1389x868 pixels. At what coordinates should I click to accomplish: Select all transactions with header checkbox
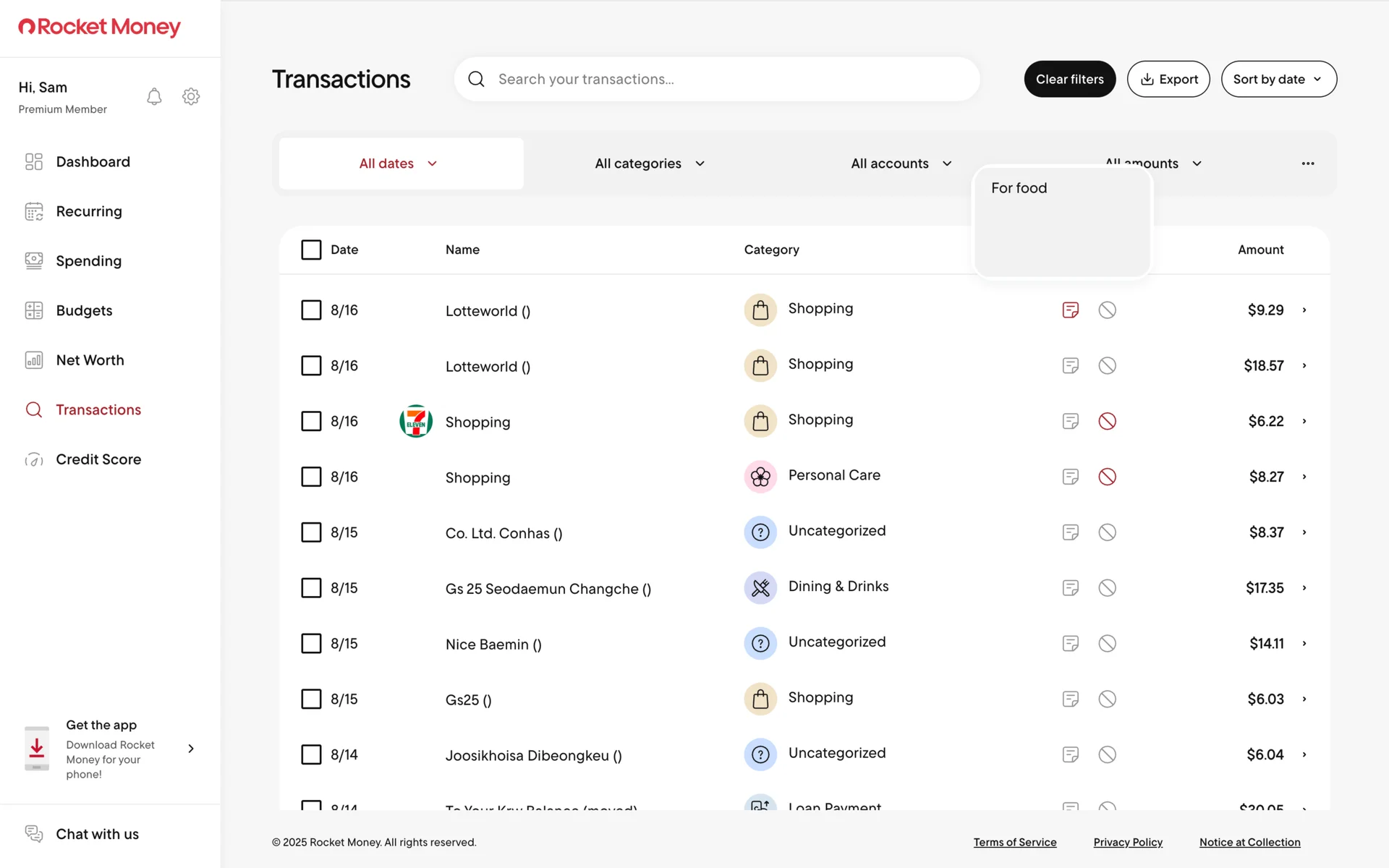(311, 250)
